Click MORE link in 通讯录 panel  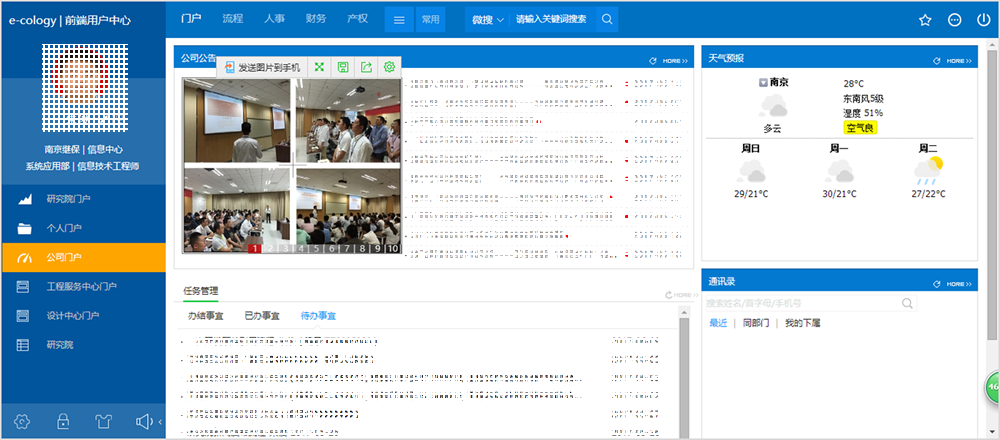tap(959, 284)
